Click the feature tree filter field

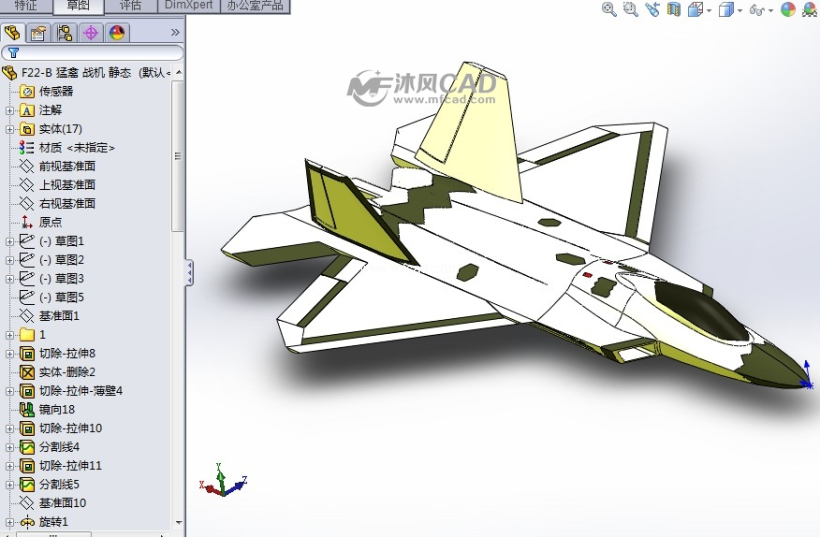tap(93, 52)
